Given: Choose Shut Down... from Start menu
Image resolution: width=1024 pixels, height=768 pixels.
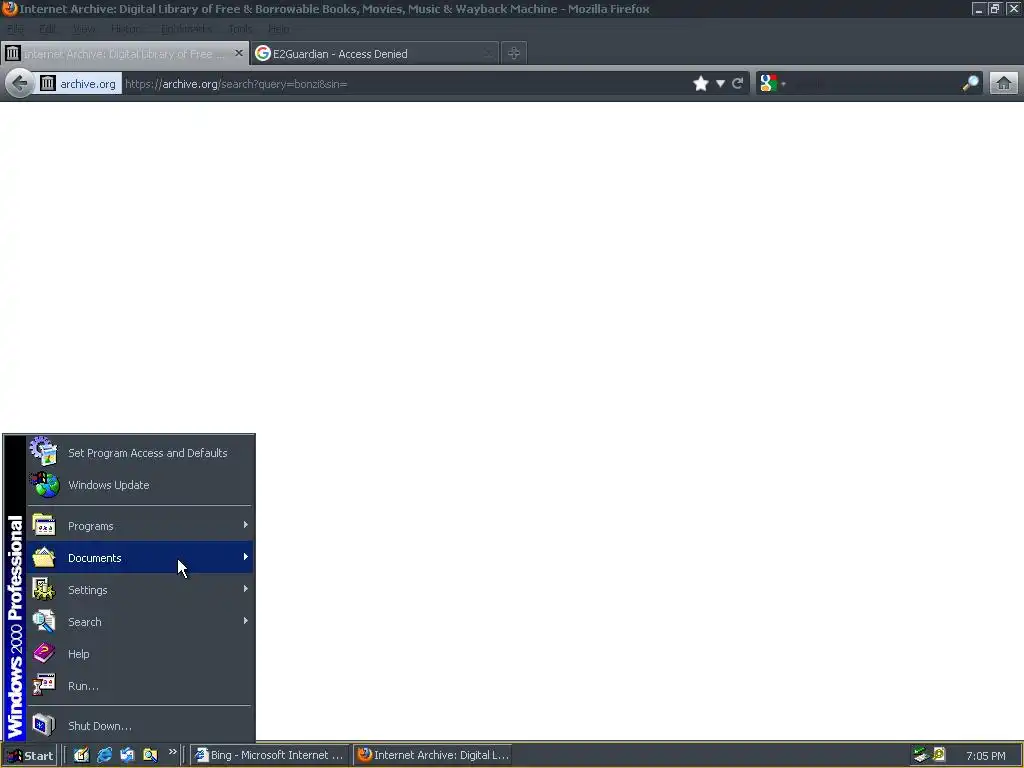Looking at the screenshot, I should tap(140, 726).
